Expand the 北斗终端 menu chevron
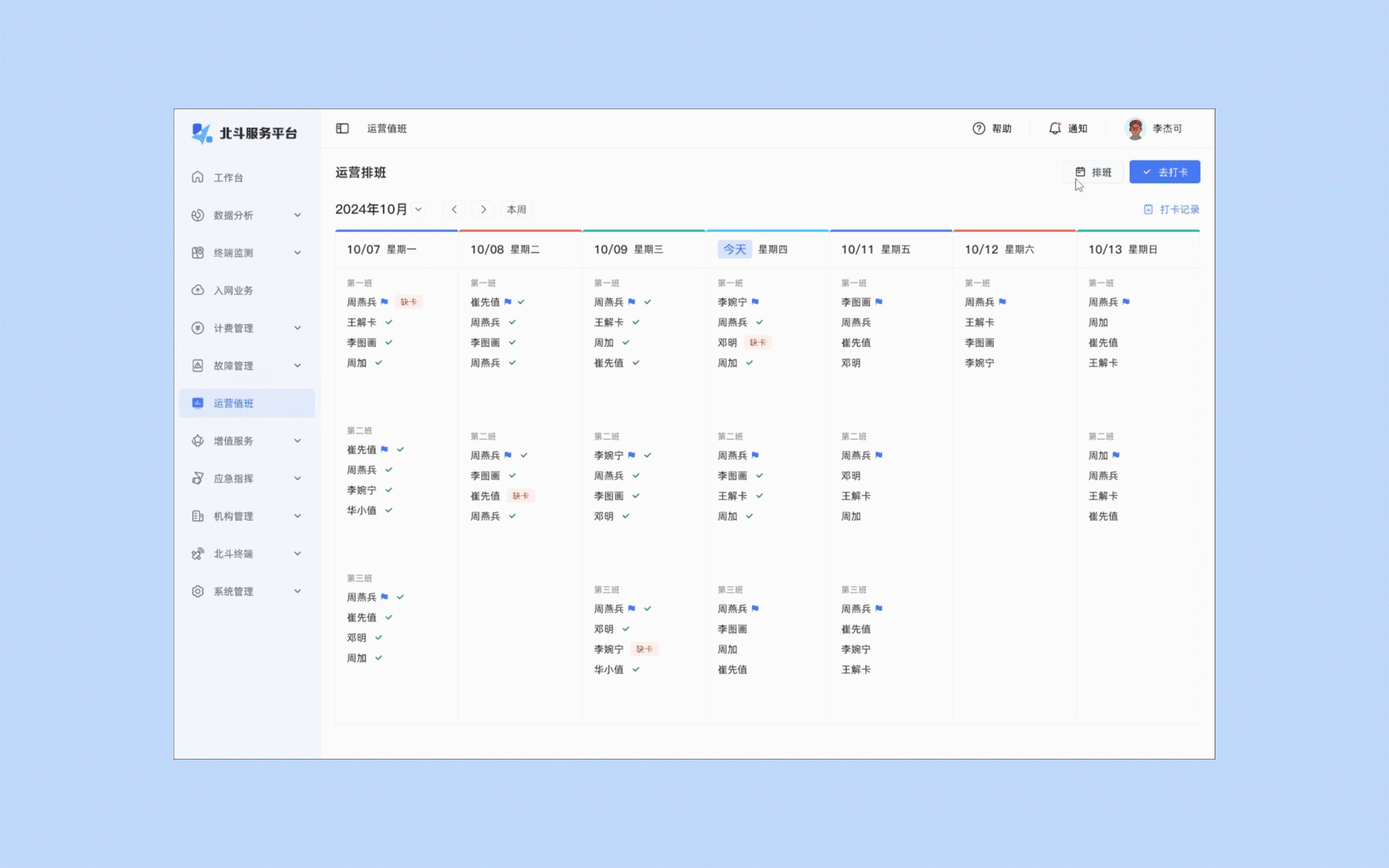This screenshot has width=1389, height=868. pos(297,553)
